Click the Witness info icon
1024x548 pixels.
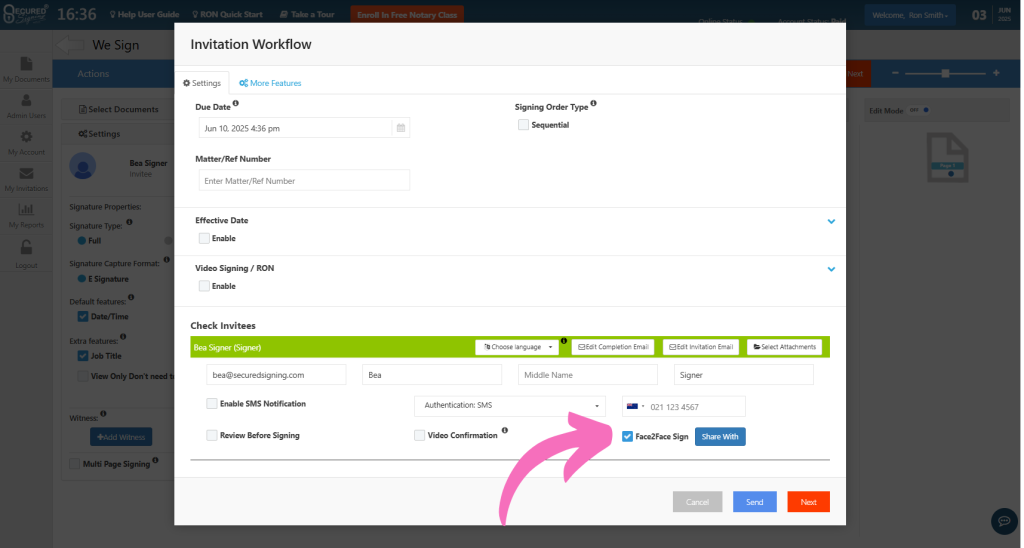pos(103,413)
